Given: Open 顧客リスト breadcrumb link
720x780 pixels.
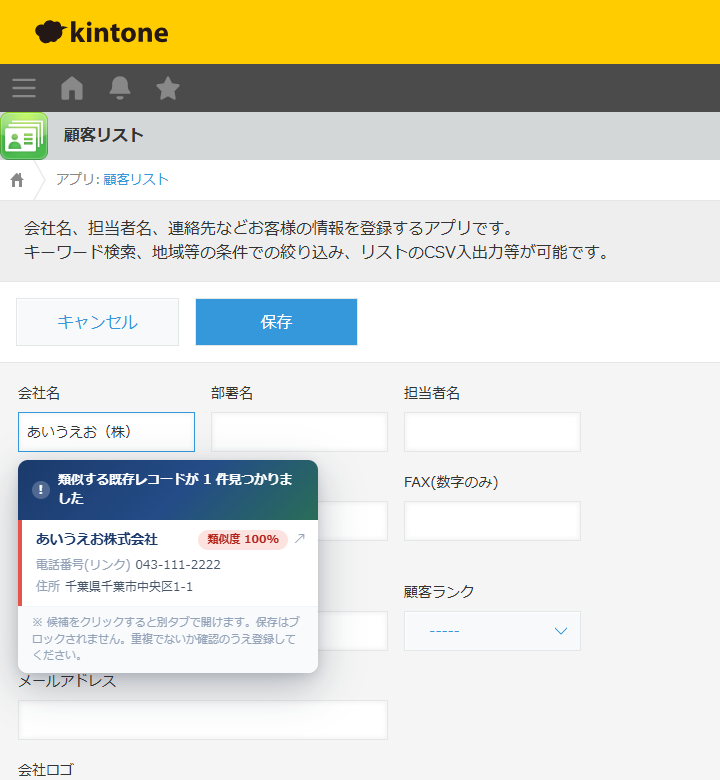Looking at the screenshot, I should tap(136, 179).
